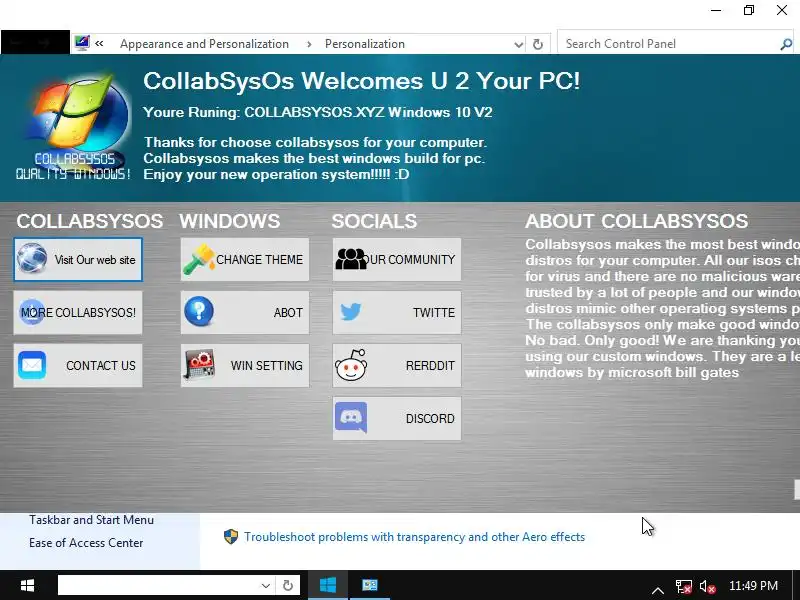The image size is (800, 600).
Task: Open Visit Our web site button
Action: [x=78, y=259]
